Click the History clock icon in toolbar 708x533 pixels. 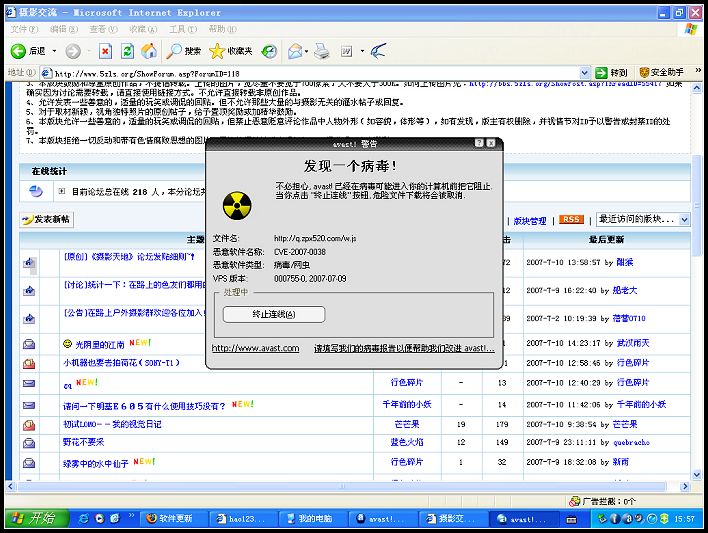(x=270, y=51)
